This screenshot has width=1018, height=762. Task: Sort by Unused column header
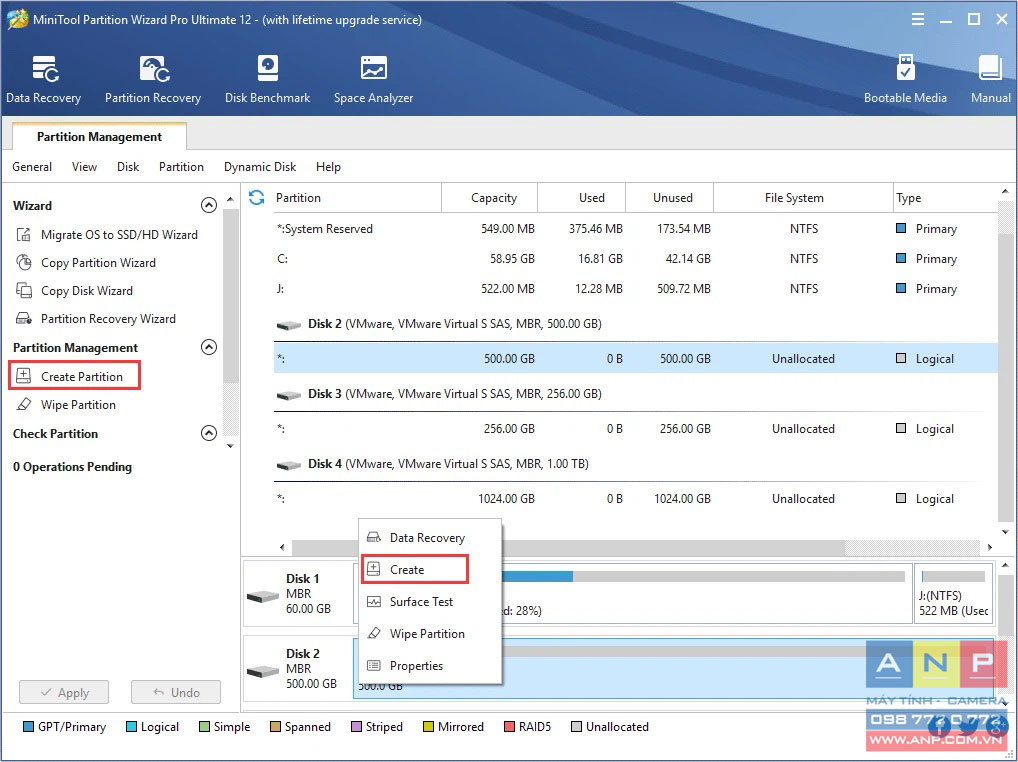tap(669, 197)
